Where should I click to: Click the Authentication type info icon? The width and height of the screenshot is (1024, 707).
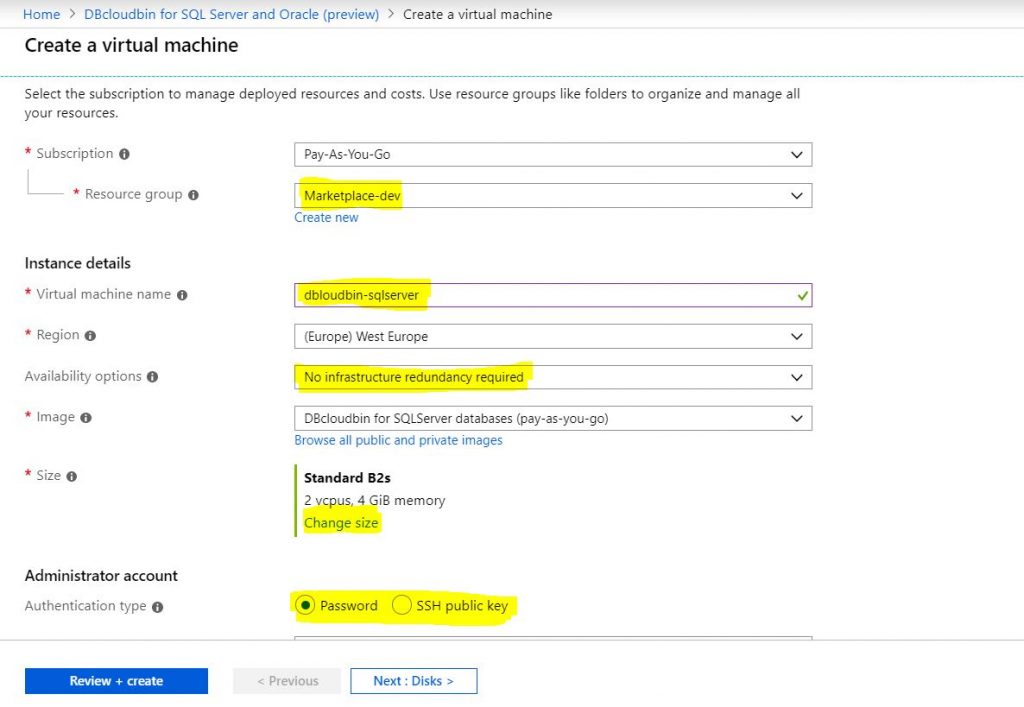[x=157, y=607]
